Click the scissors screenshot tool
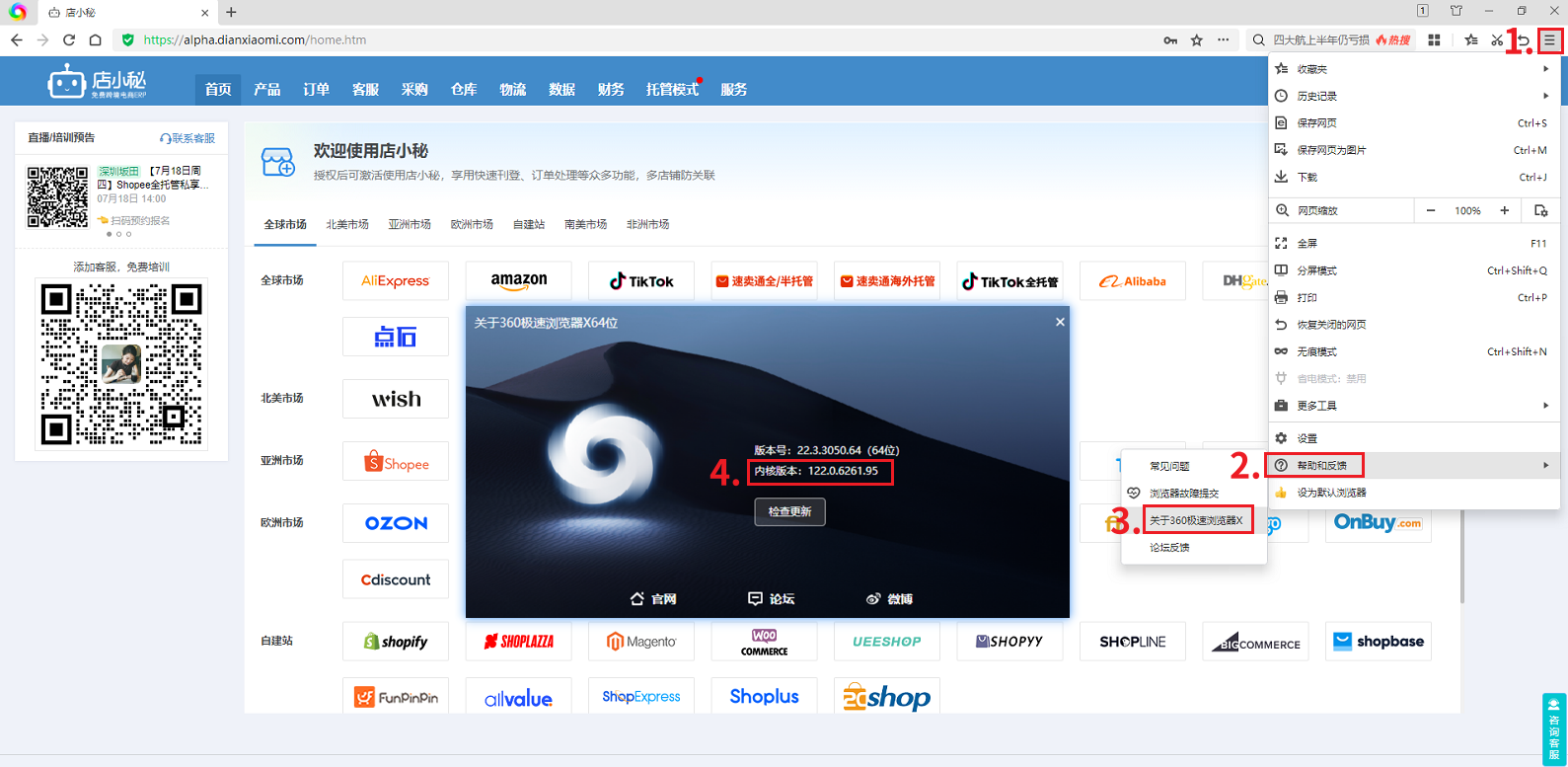The image size is (1568, 767). [1497, 40]
